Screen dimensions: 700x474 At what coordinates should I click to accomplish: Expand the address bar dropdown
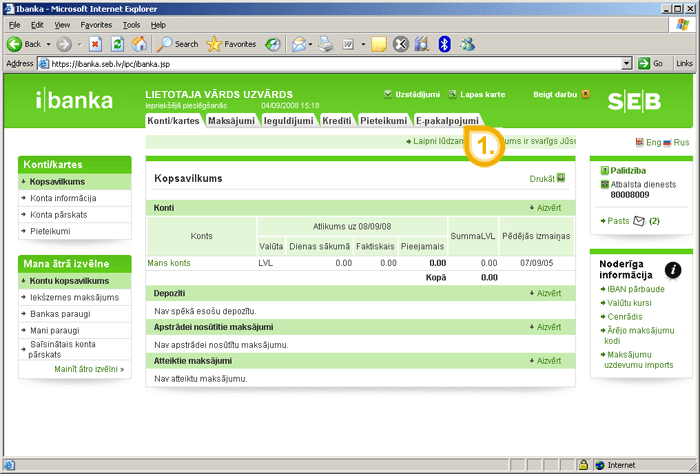627,63
